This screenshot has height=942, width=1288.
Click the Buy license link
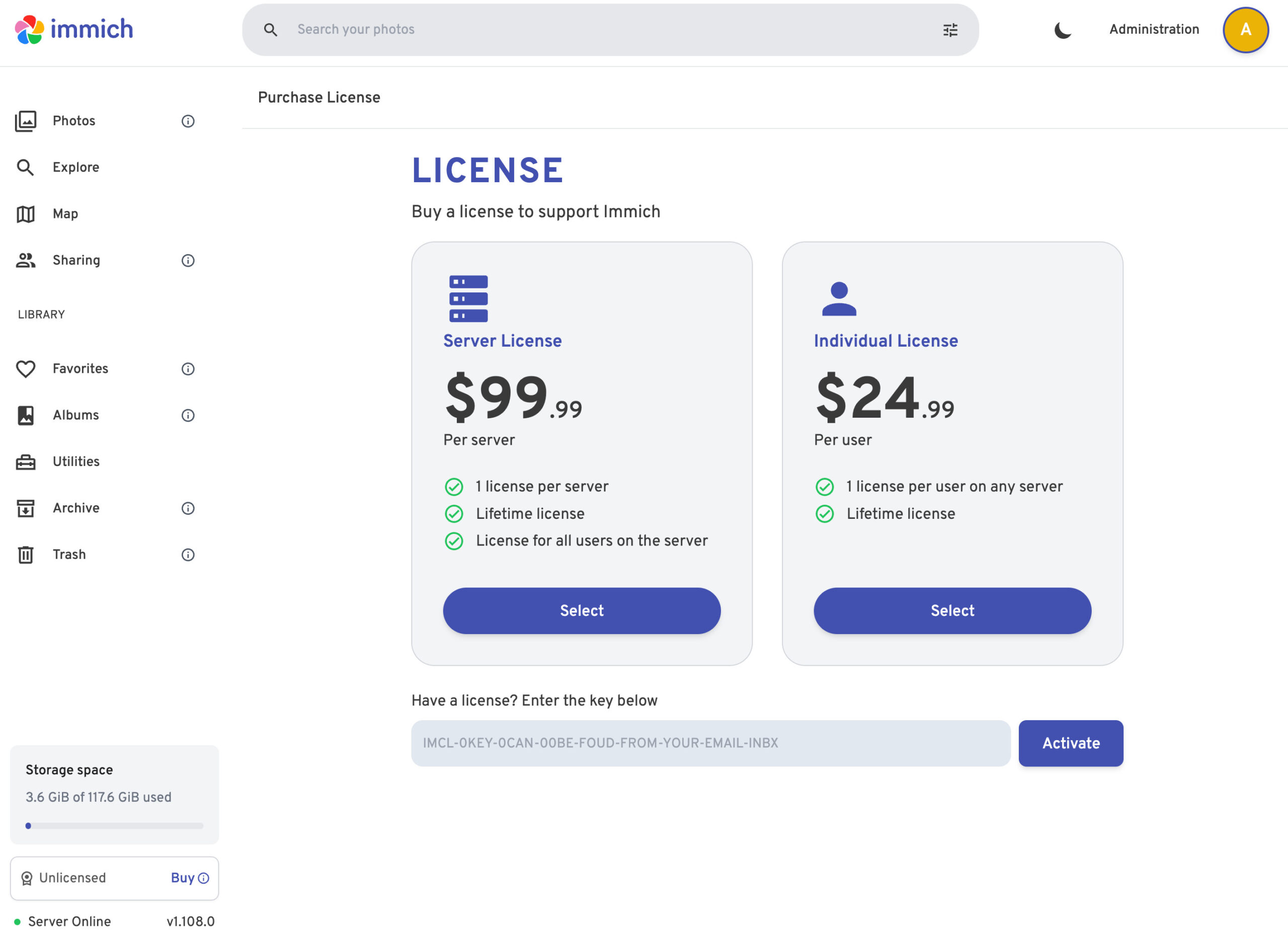pos(190,878)
